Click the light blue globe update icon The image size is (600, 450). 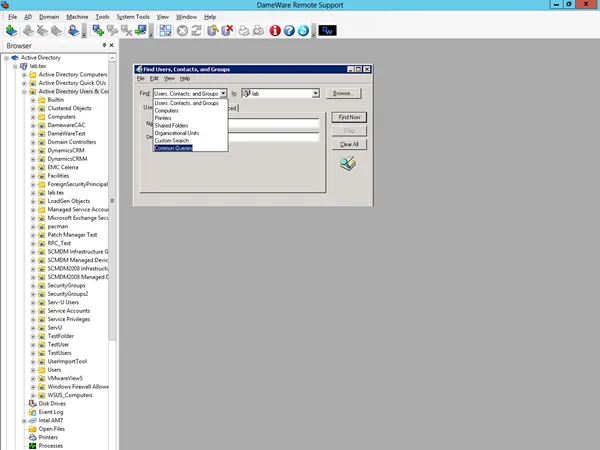coord(303,31)
